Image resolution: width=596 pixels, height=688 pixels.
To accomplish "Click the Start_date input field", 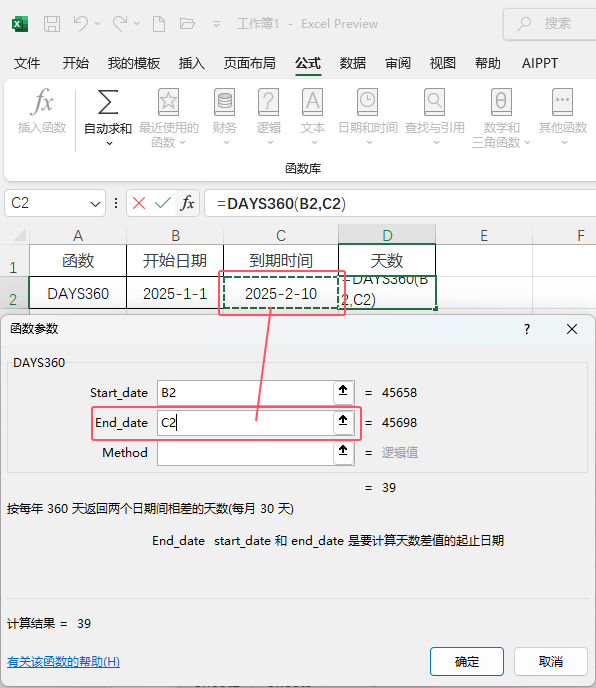I will 245,393.
